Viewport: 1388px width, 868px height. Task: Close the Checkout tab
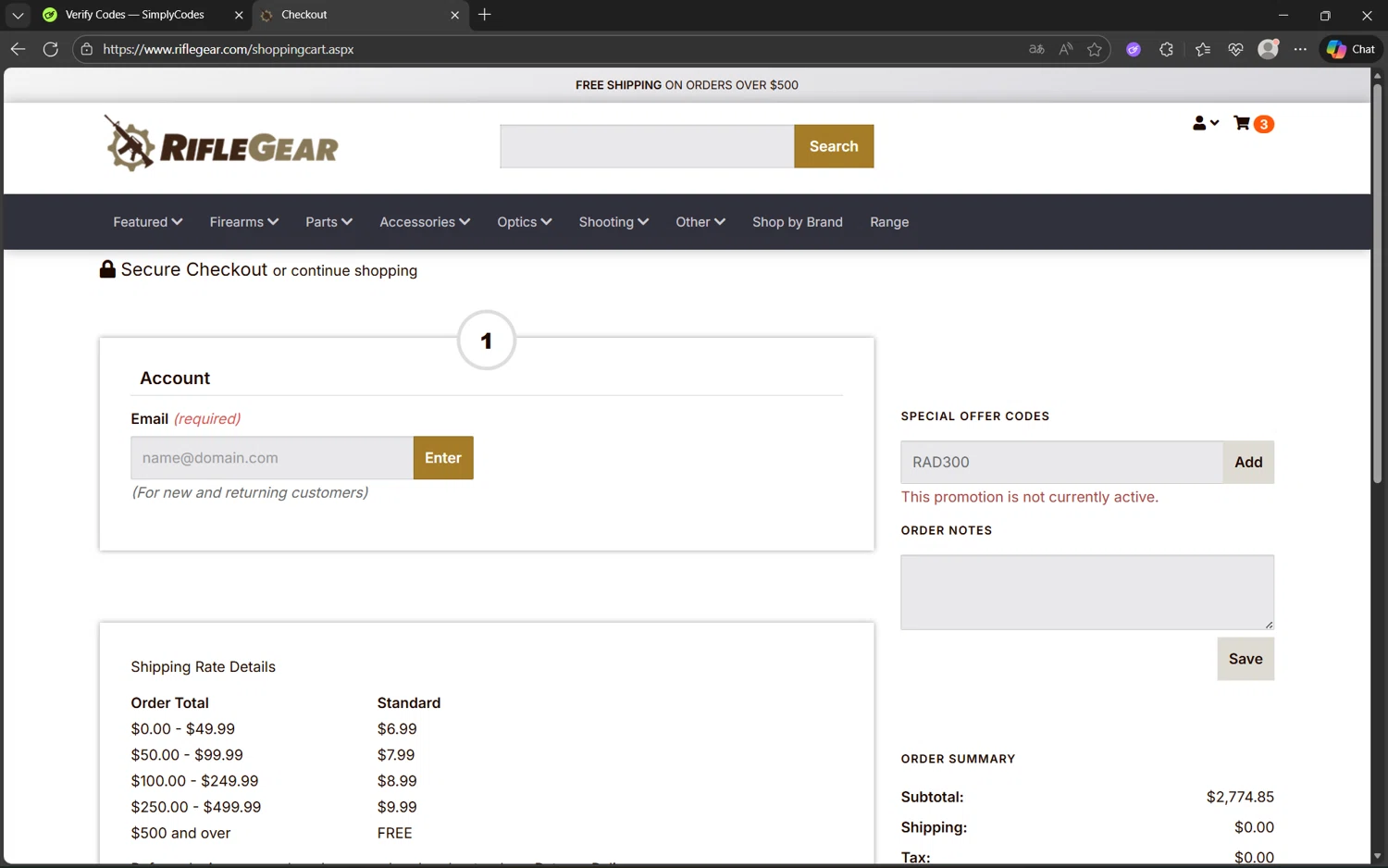(454, 15)
